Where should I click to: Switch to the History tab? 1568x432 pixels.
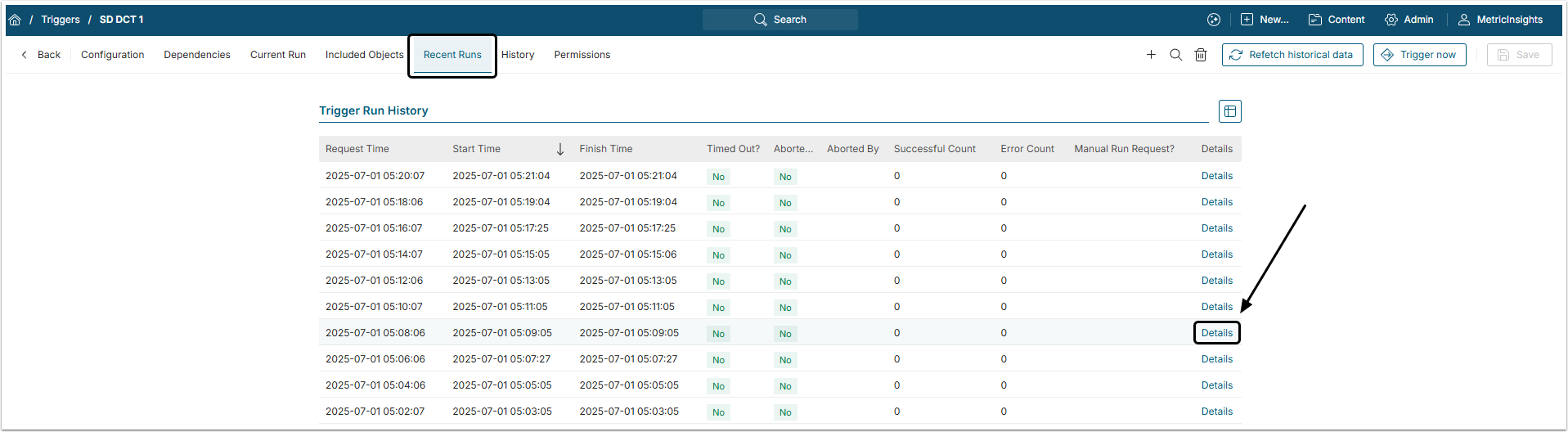point(518,55)
